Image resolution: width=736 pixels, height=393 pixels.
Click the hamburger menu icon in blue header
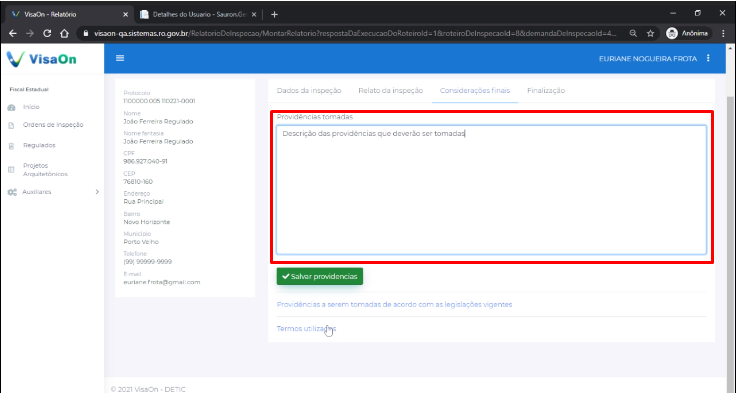point(120,58)
